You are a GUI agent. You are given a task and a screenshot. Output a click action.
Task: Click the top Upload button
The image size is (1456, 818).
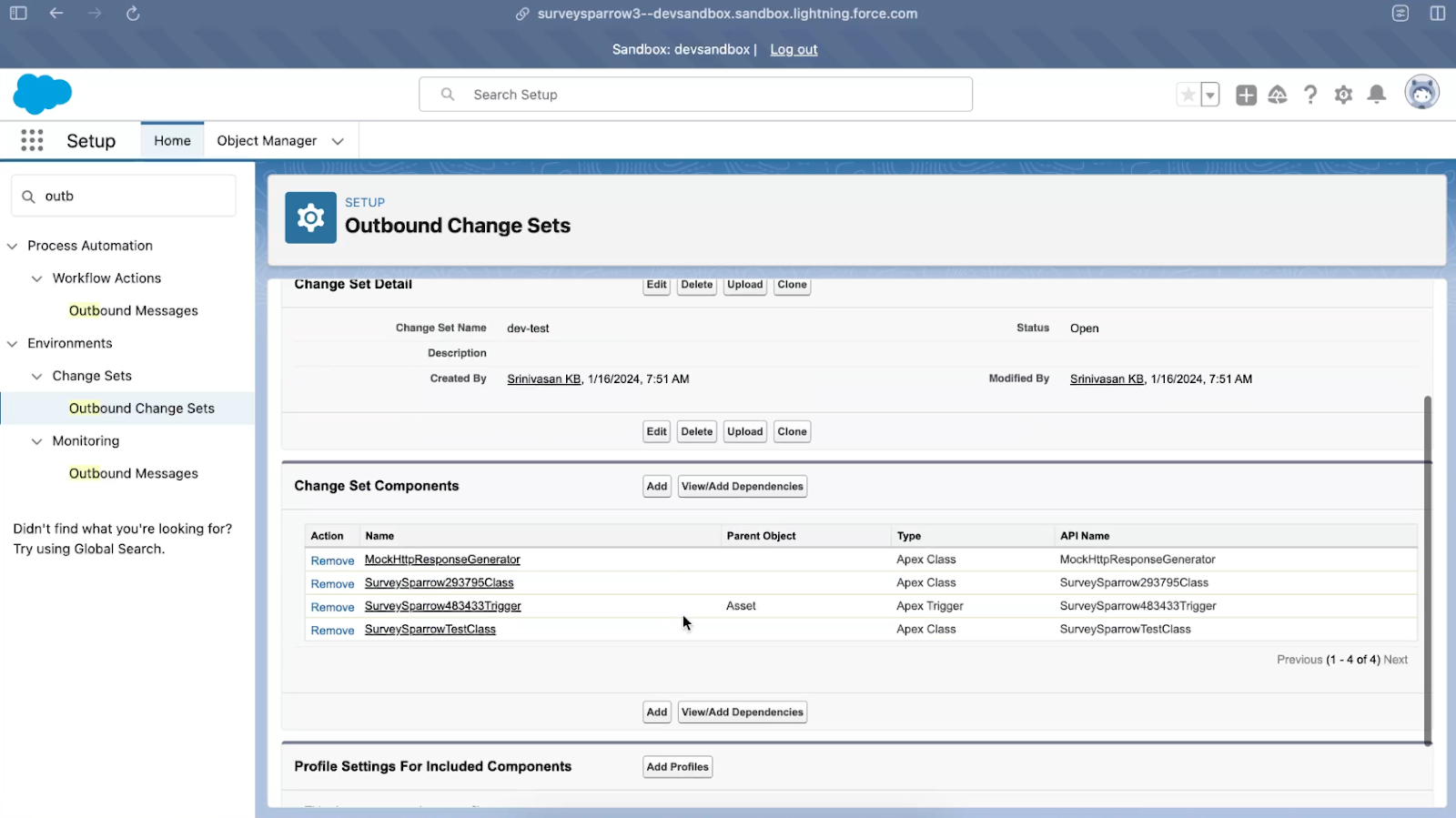tap(744, 285)
